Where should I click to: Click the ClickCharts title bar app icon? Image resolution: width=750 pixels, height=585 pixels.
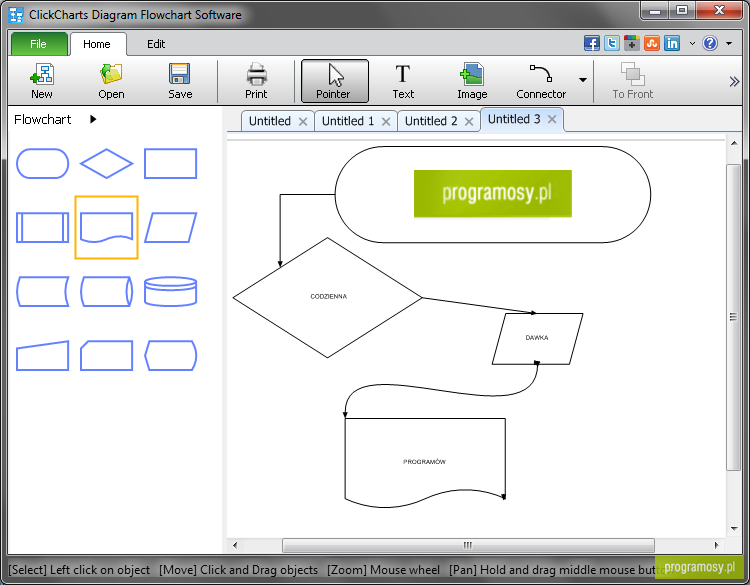[x=16, y=15]
